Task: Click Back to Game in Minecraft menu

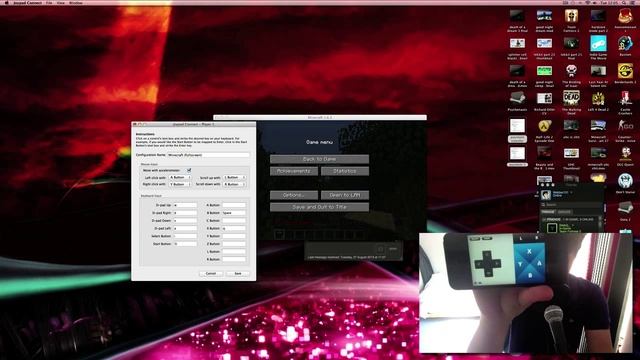Action: pos(319,159)
